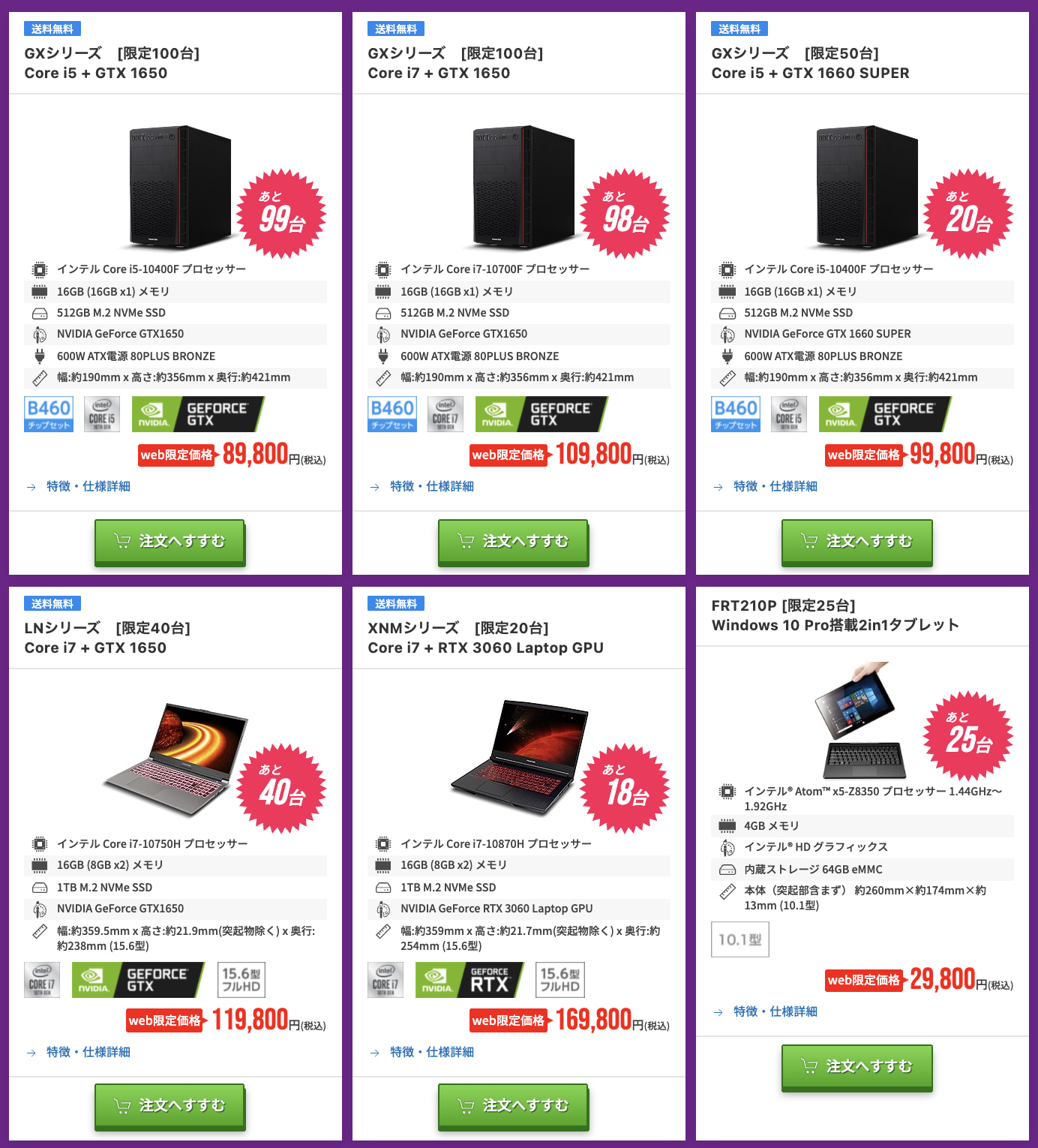
Task: Click 注文へすすむ for the LN series laptop
Action: point(169,1106)
